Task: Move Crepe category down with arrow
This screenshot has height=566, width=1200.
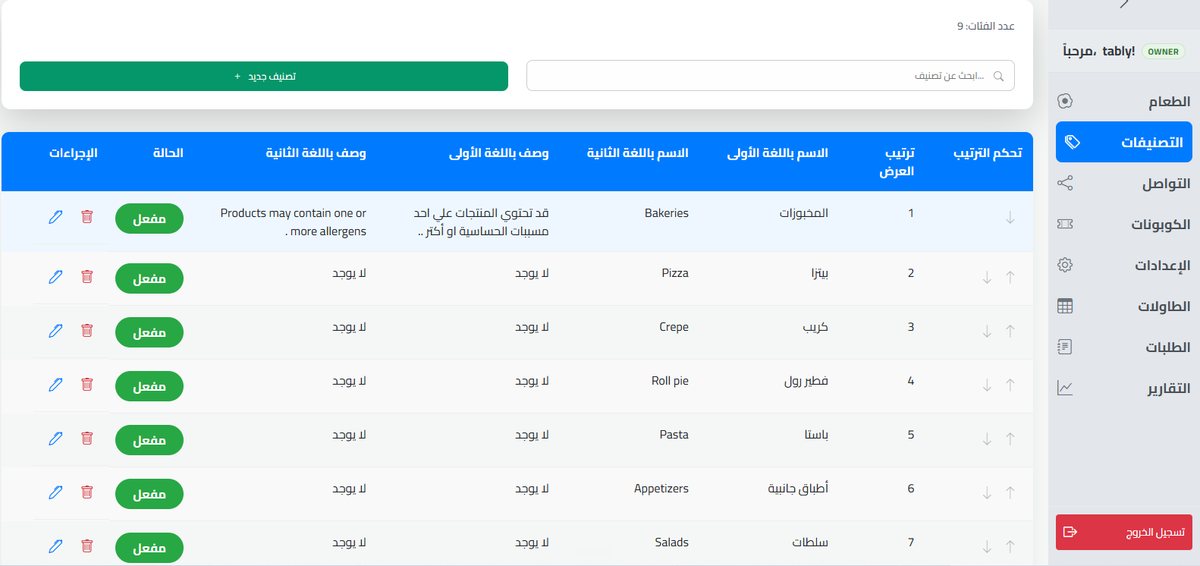Action: pos(987,332)
